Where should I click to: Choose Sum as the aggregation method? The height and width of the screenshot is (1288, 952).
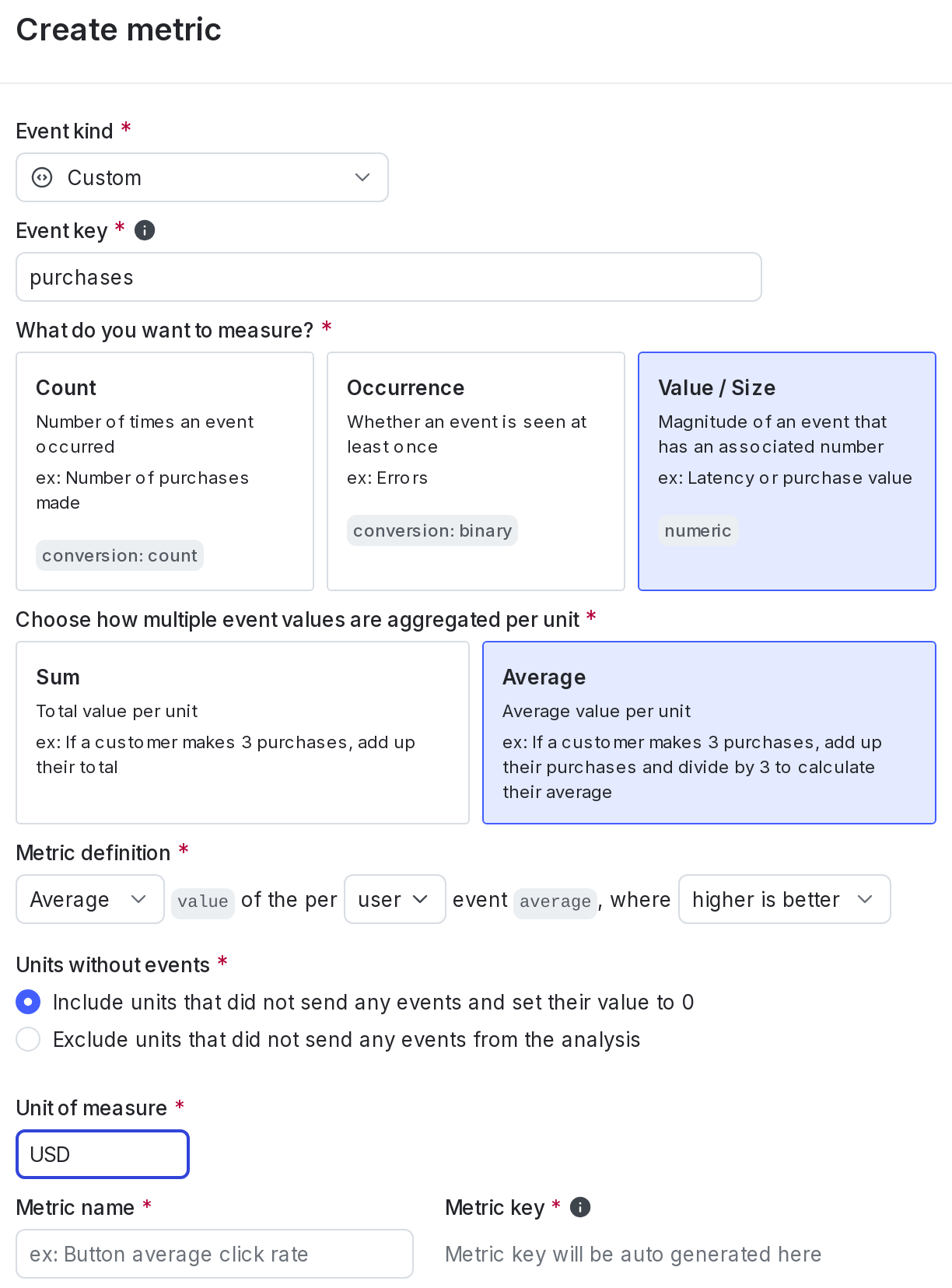(242, 732)
